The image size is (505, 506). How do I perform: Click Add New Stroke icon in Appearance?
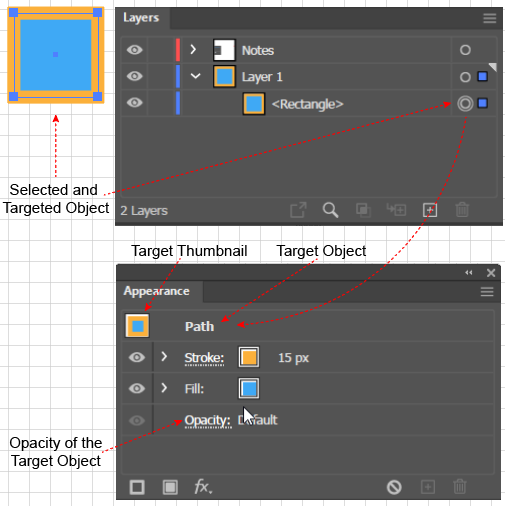click(x=137, y=487)
